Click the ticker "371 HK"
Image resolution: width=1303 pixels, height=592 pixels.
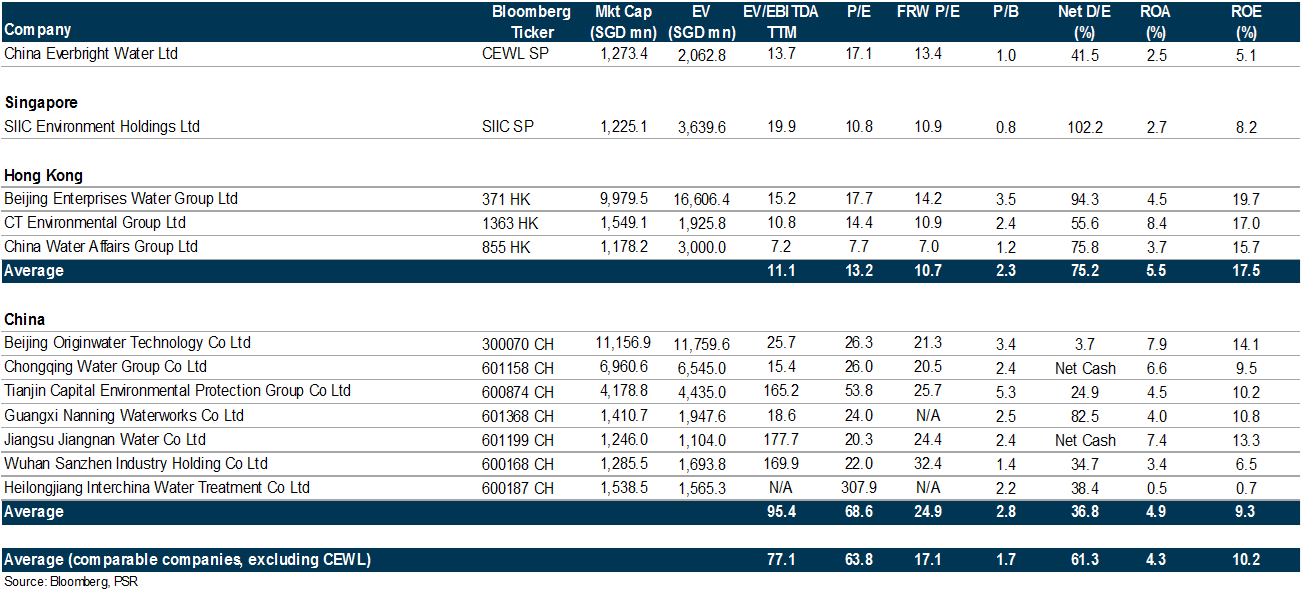[506, 198]
